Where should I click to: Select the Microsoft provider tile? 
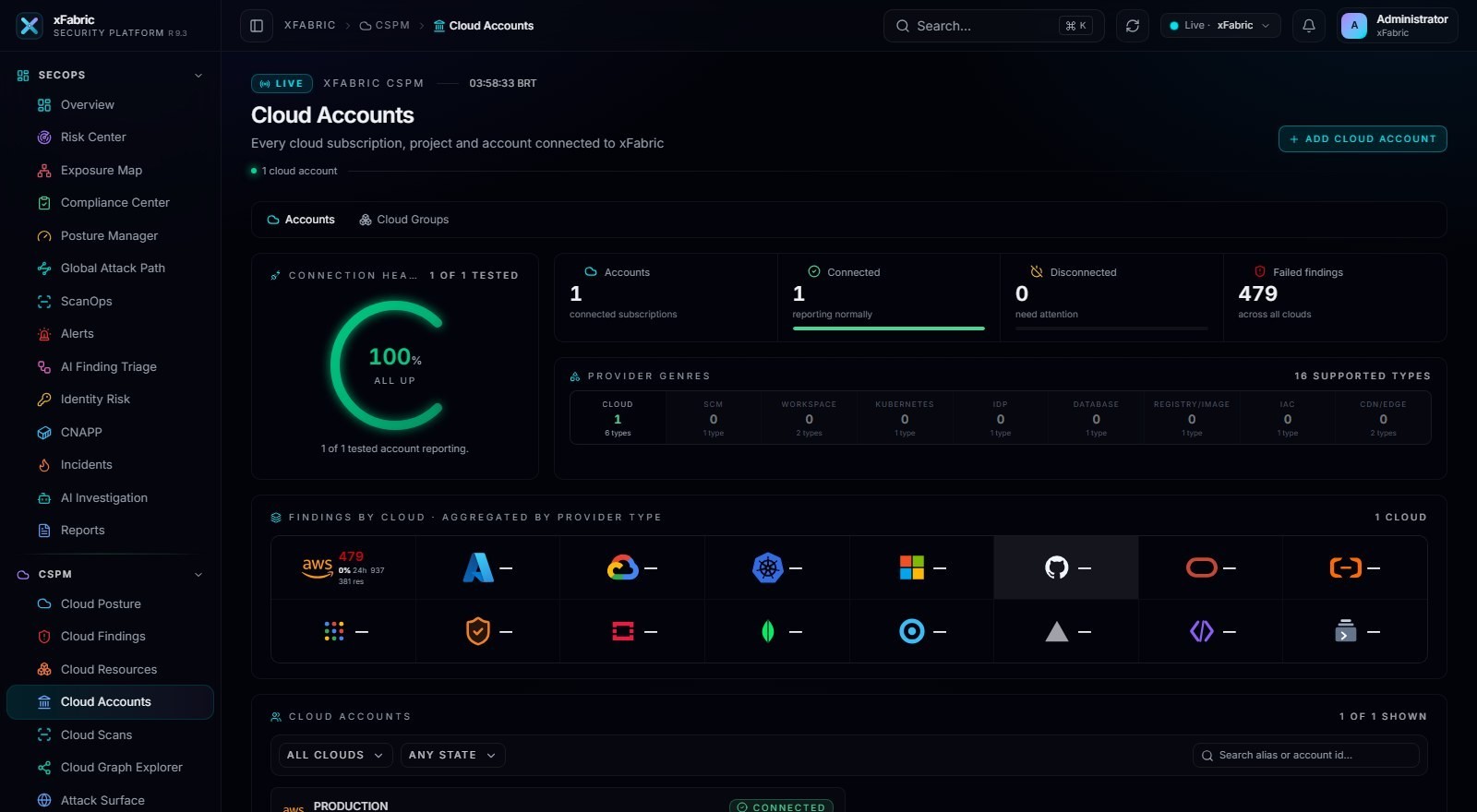point(921,567)
